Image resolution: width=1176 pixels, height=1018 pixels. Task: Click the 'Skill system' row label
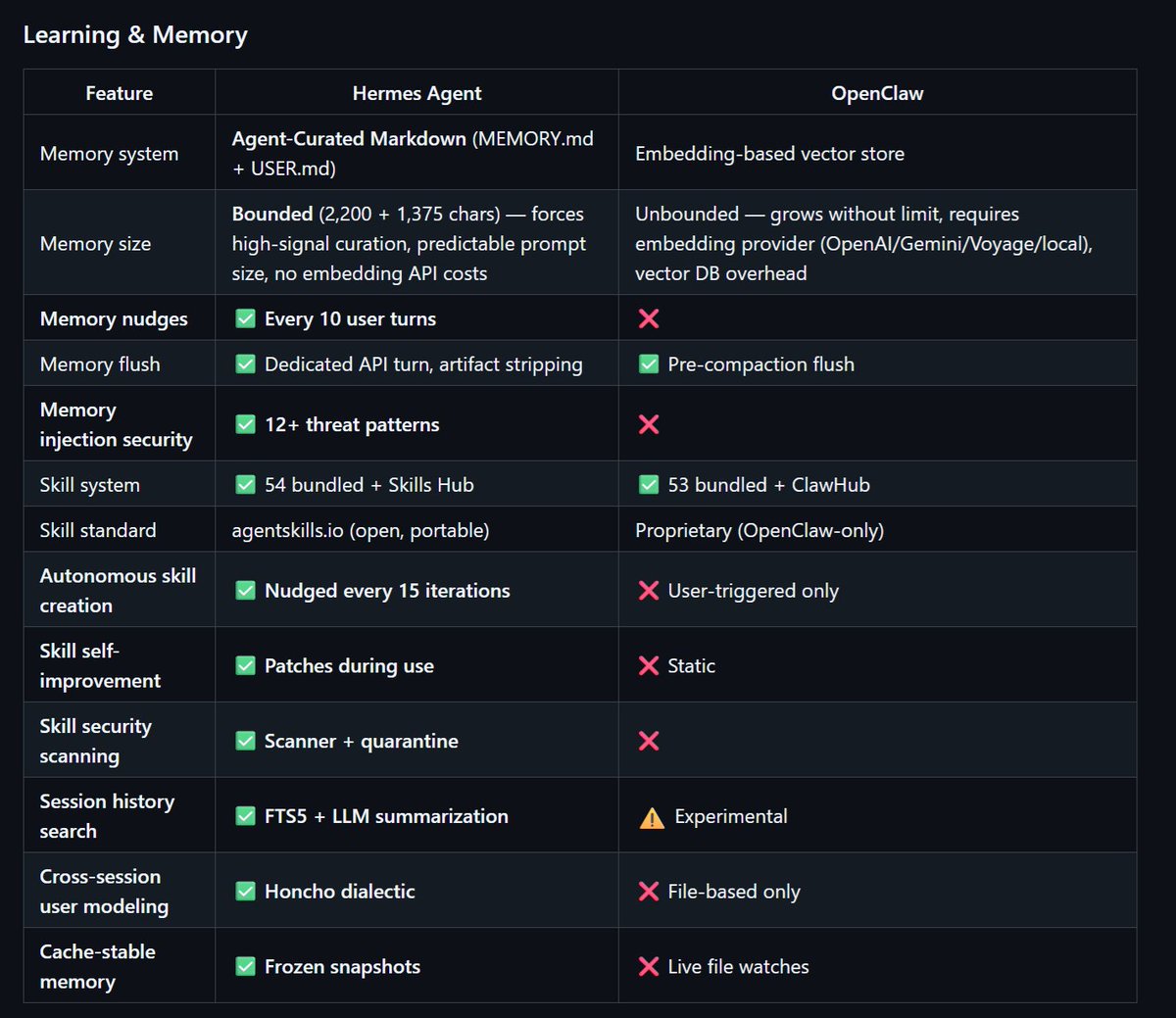pos(89,485)
